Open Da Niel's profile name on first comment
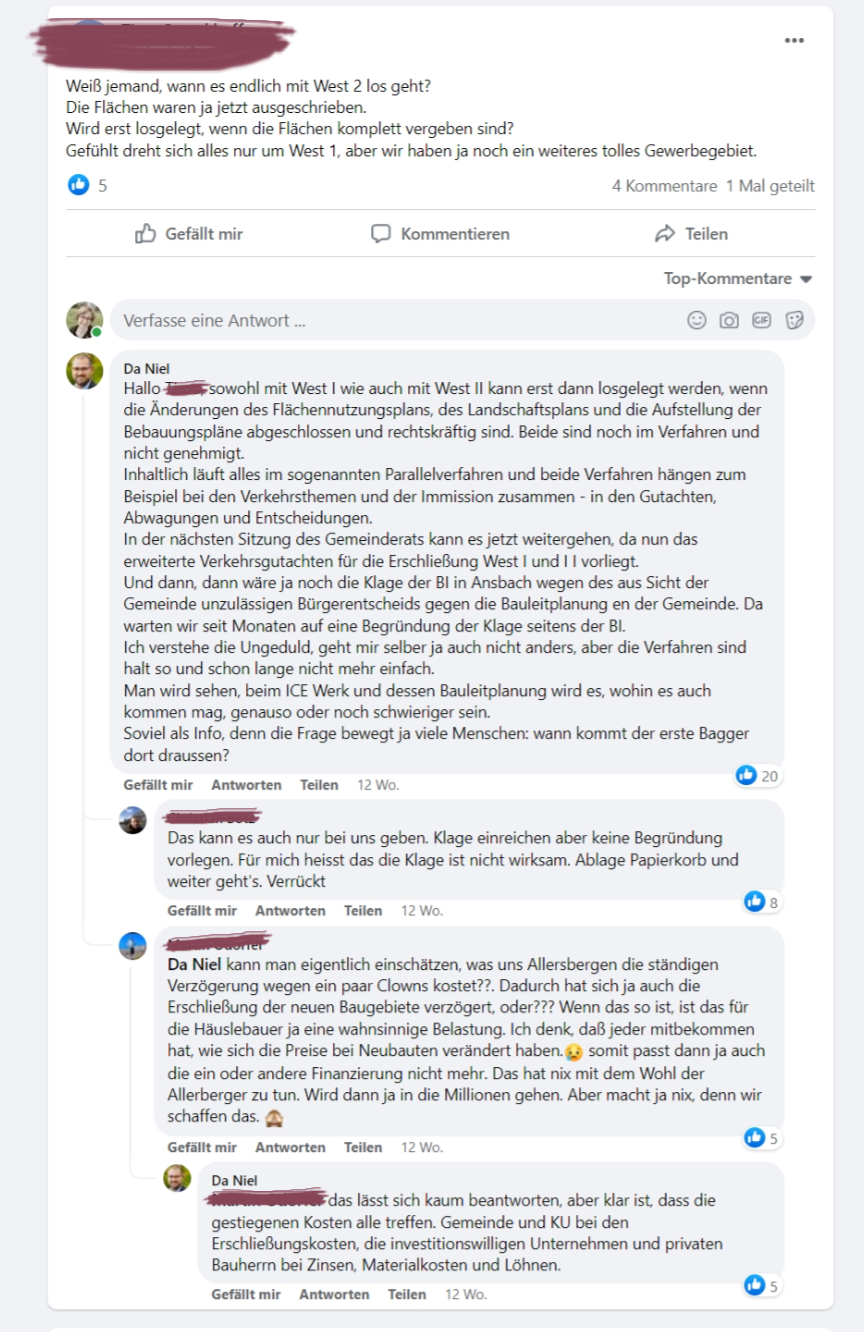Viewport: 864px width, 1332px height. point(146,369)
